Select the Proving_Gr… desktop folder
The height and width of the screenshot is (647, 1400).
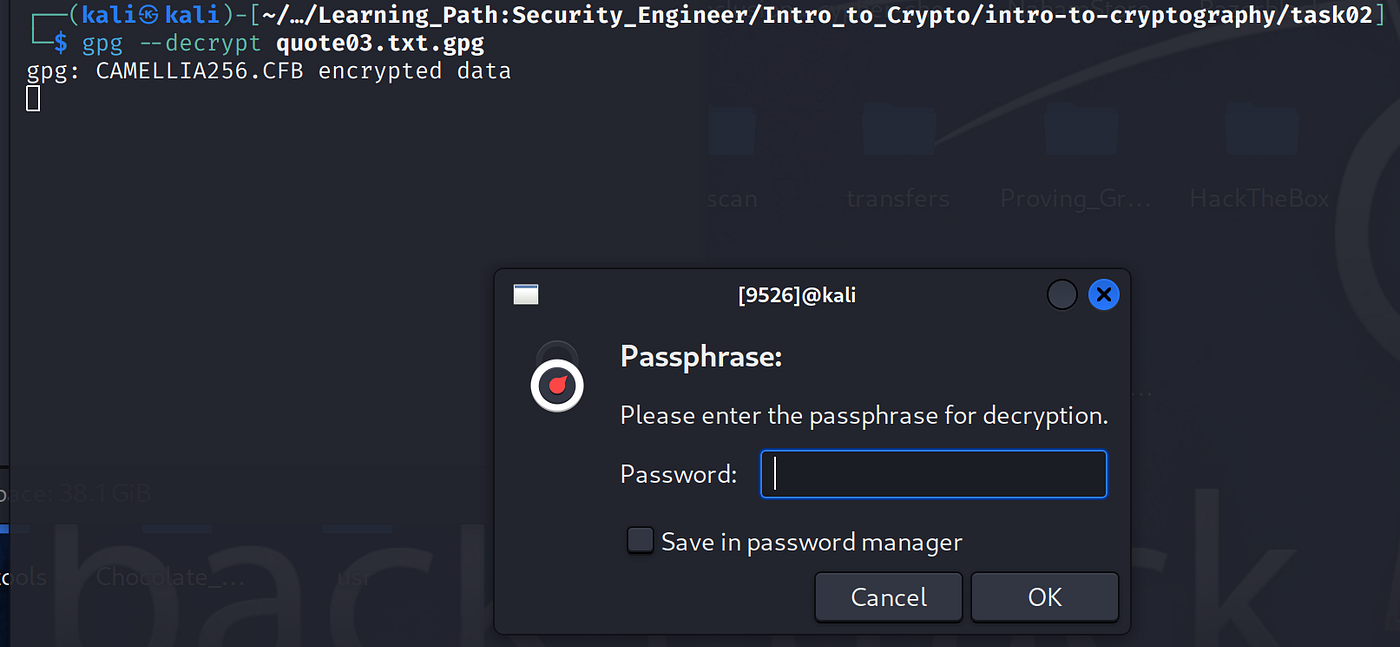click(1076, 160)
